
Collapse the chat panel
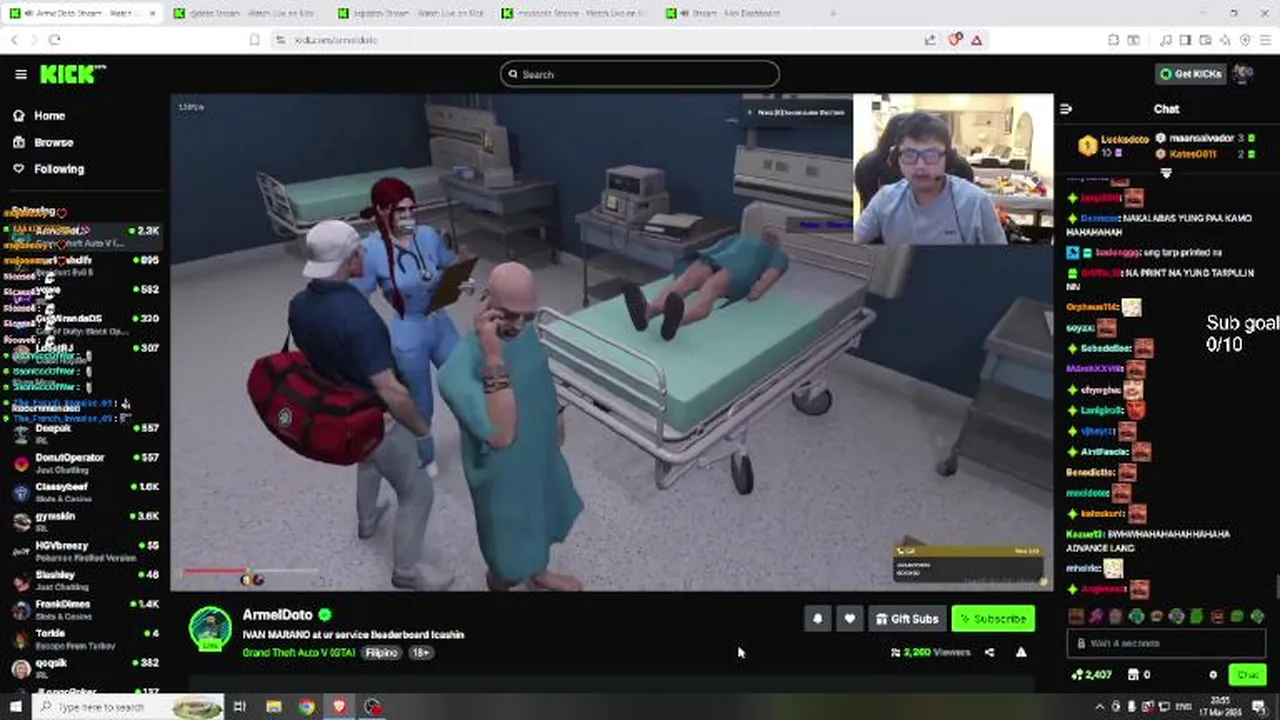click(1066, 109)
